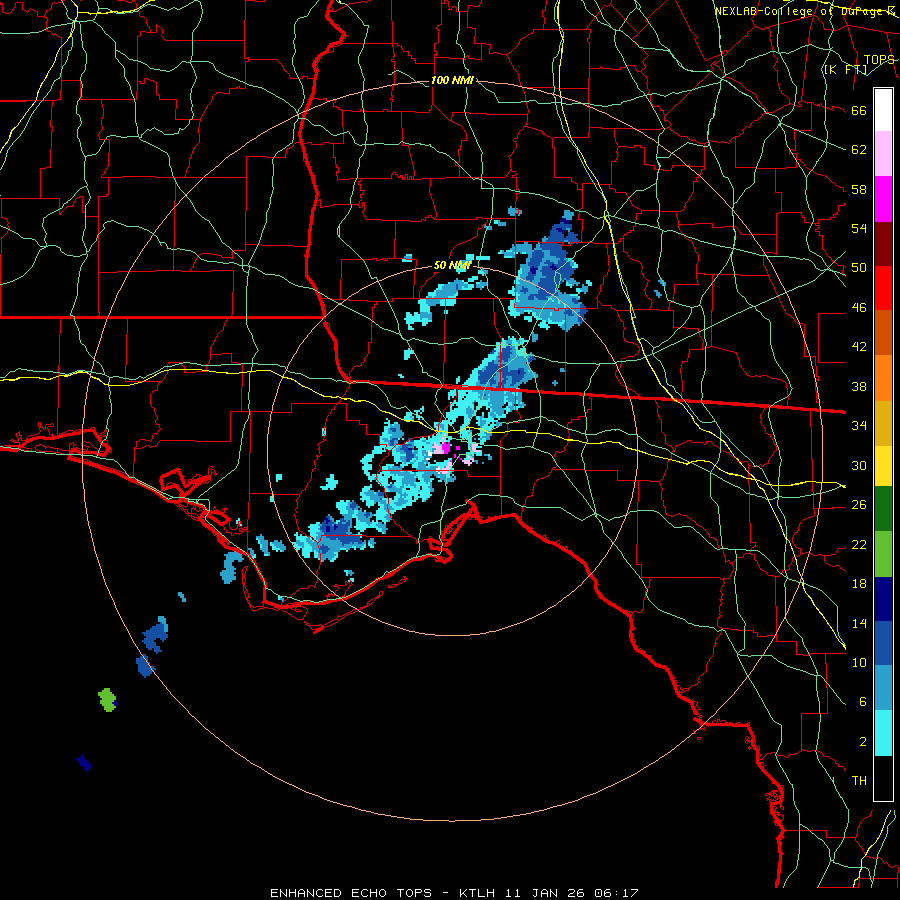This screenshot has width=900, height=900.
Task: Click the dark orange legend swatch
Action: [x=883, y=332]
